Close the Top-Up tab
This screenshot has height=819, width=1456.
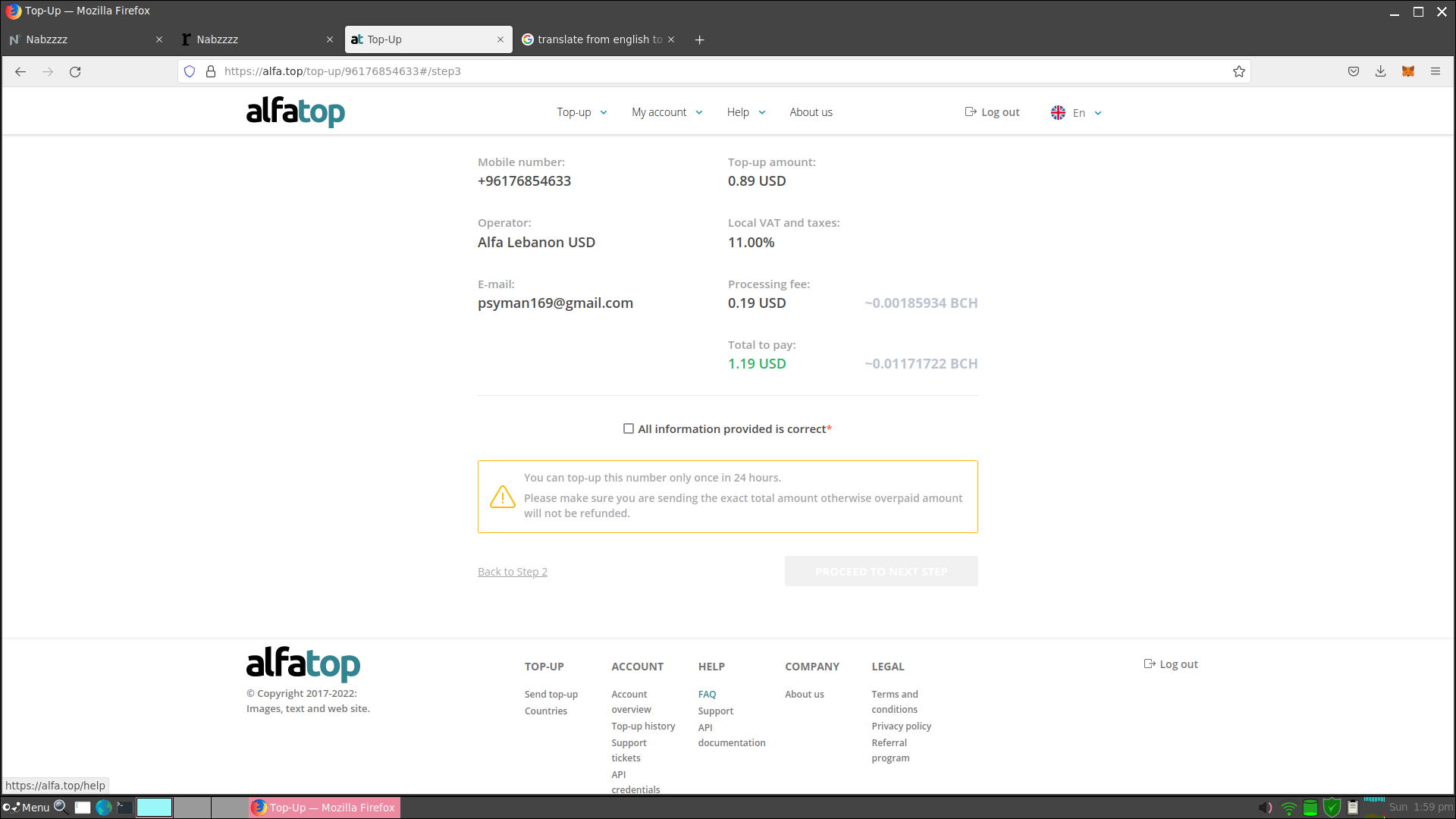coord(500,39)
